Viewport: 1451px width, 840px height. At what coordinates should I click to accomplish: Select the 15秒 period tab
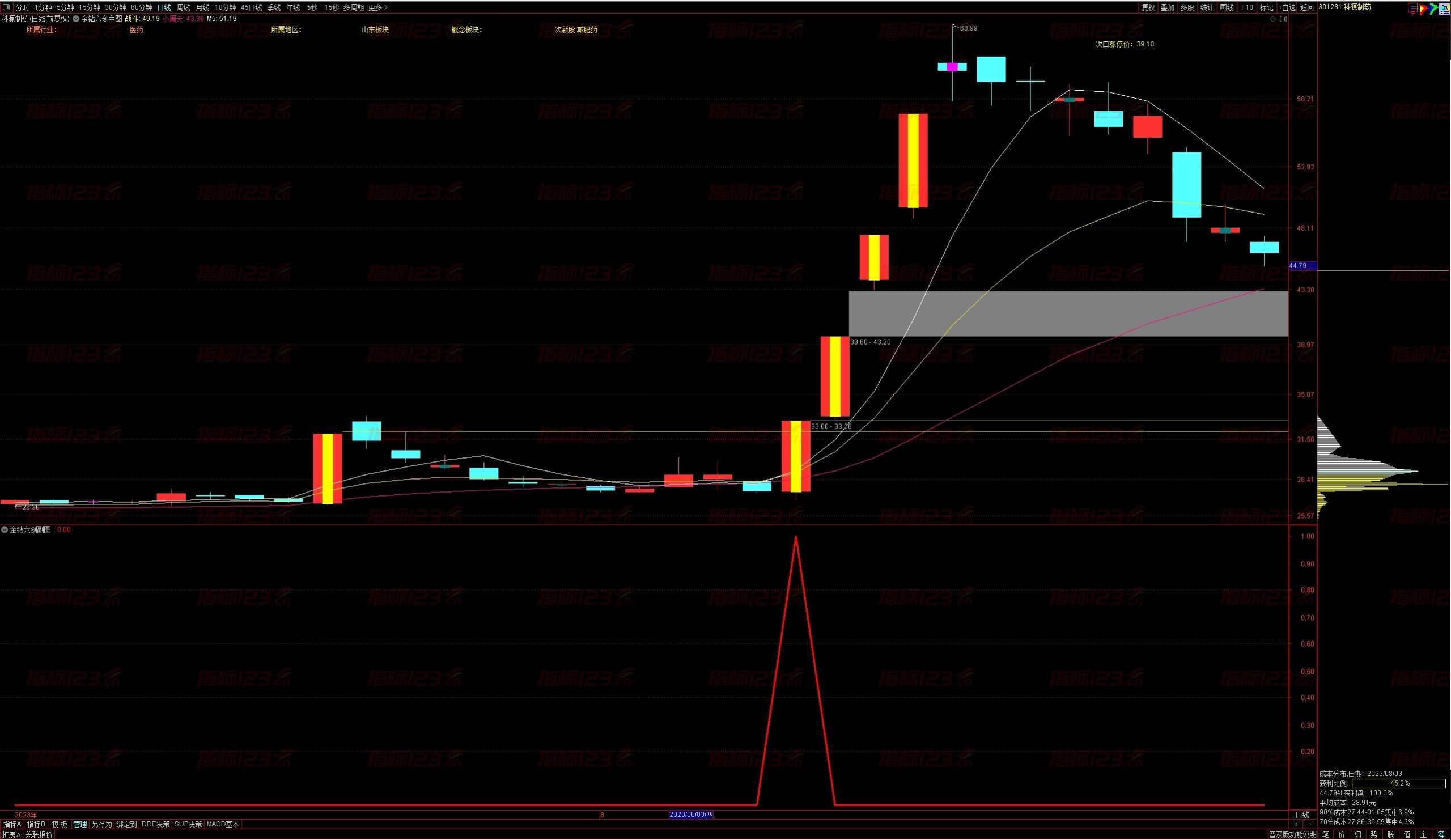pos(331,7)
